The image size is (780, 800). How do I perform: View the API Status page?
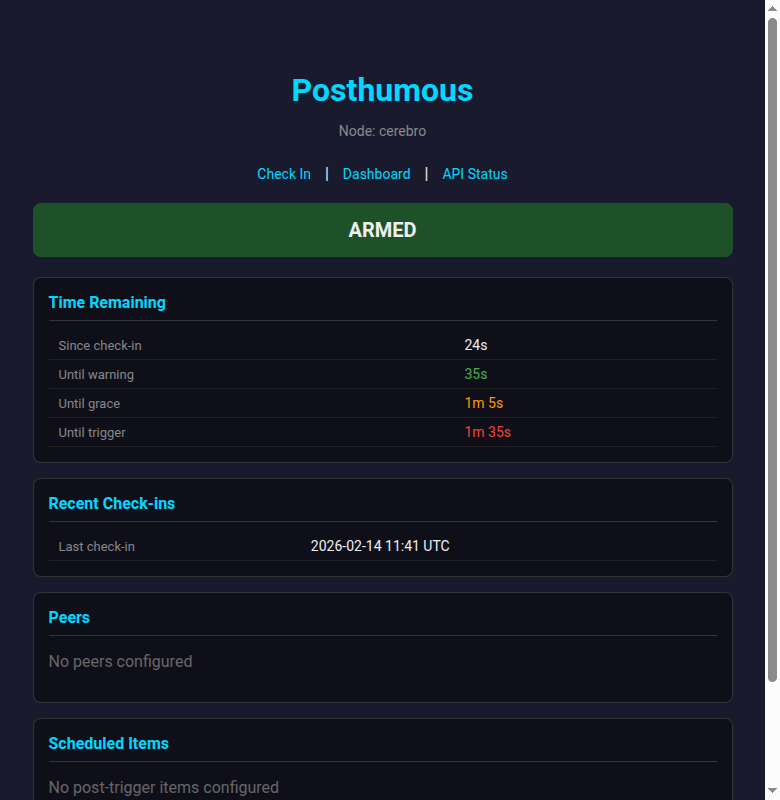(x=474, y=174)
